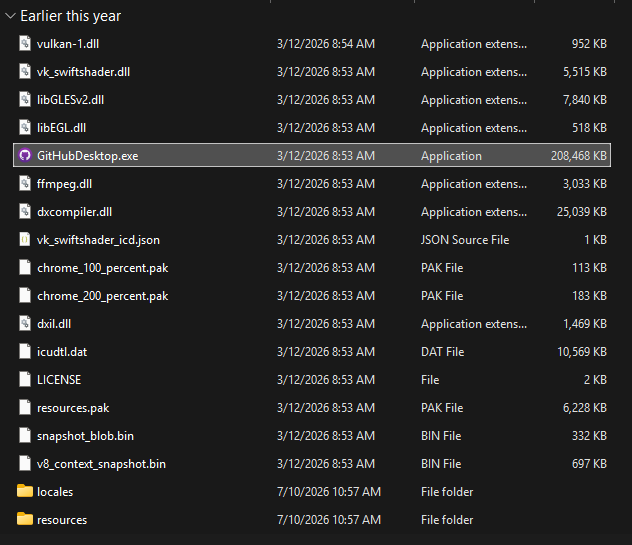Select the snapshot_blob.bin file icon
Screen dimensions: 632x545
(25, 436)
